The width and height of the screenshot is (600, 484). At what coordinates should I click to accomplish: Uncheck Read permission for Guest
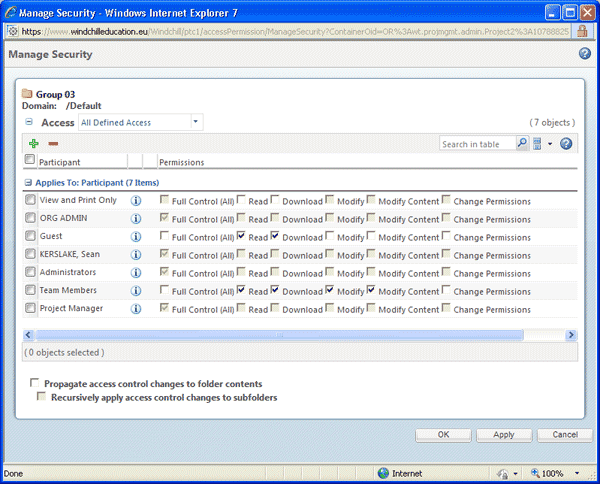(242, 236)
